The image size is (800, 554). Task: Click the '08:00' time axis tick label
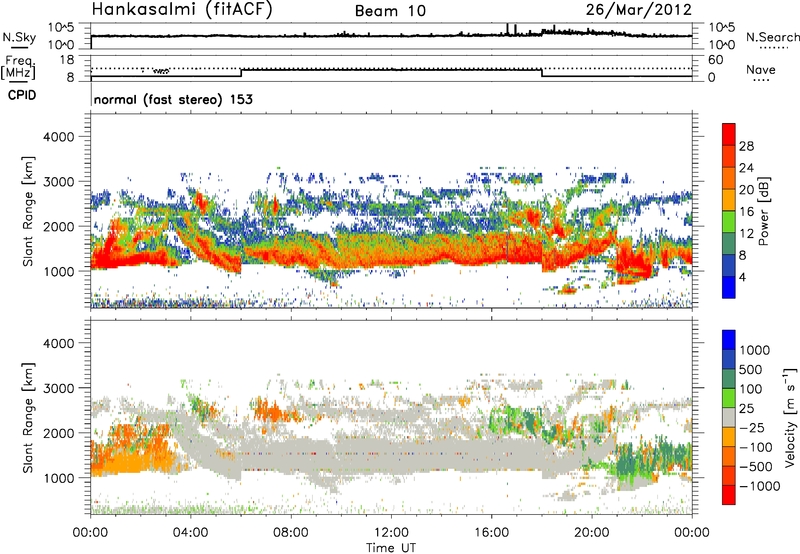click(291, 533)
